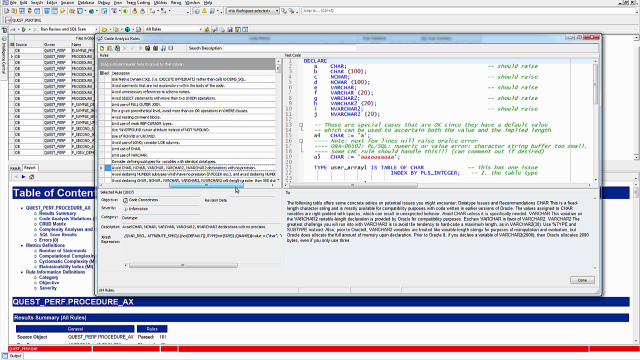
Task: Click the green run arrow in main toolbar
Action: tap(24, 29)
